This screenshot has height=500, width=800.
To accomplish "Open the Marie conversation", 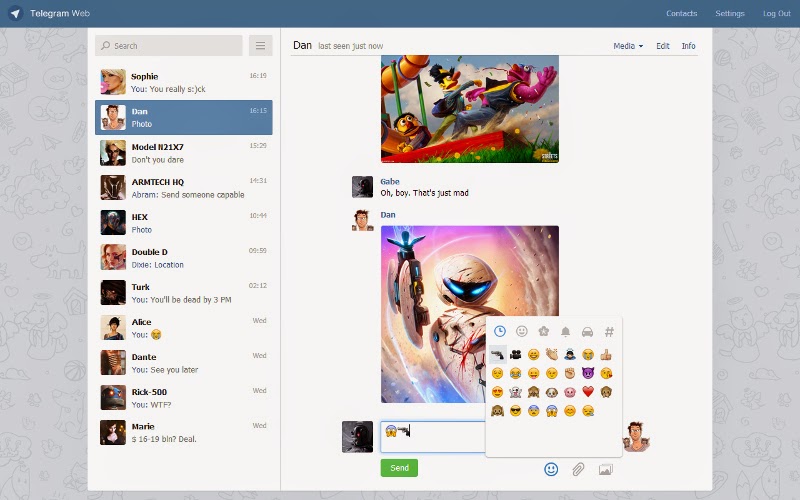I will tap(184, 433).
